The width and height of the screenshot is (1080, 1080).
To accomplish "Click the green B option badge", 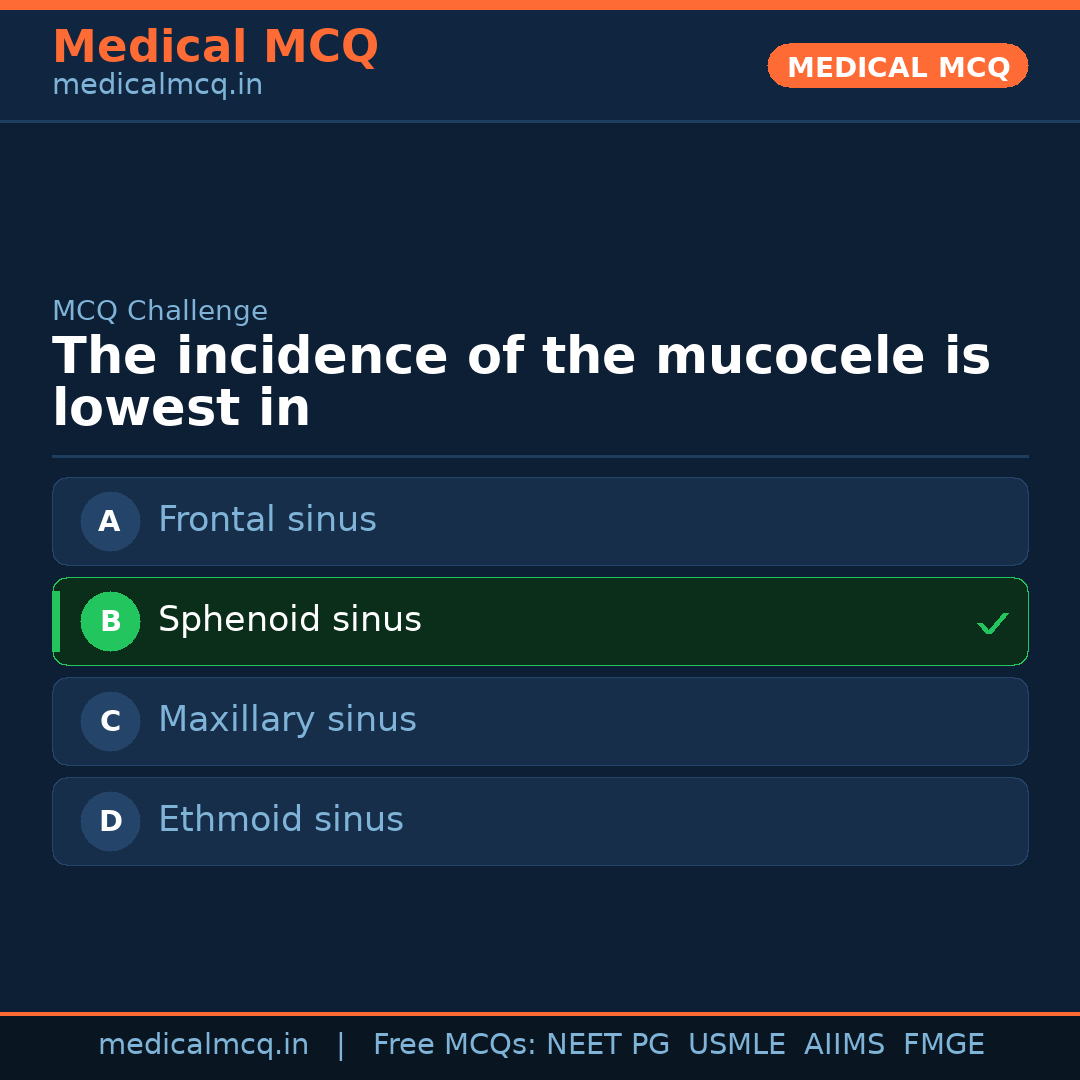I will click(x=110, y=621).
